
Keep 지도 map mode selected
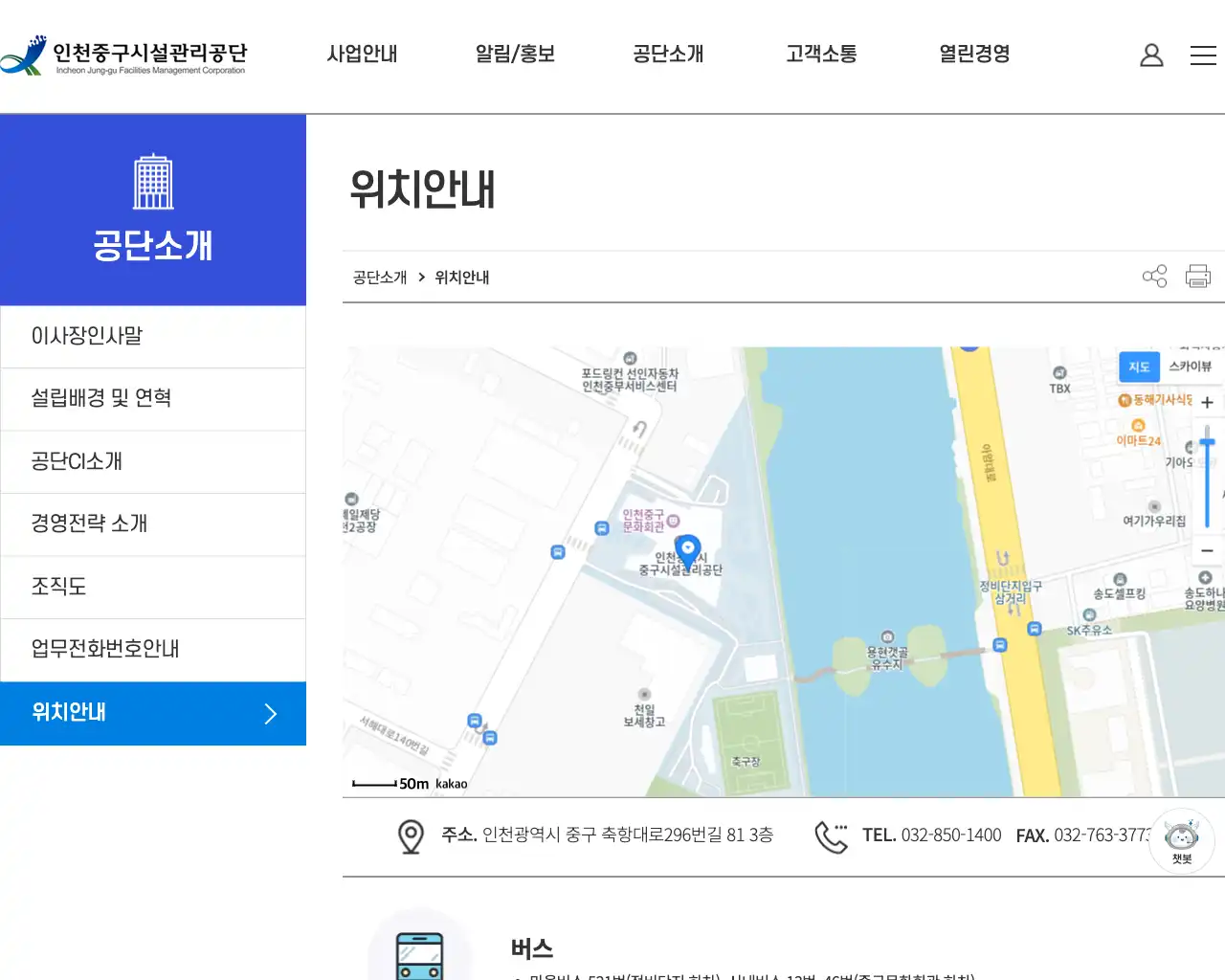[x=1139, y=367]
